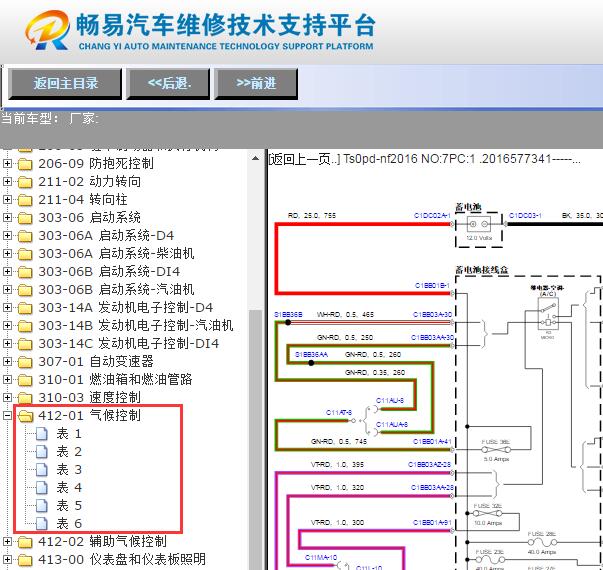This screenshot has height=570, width=603.
Task: Go back with the <<后退 button
Action: [168, 83]
